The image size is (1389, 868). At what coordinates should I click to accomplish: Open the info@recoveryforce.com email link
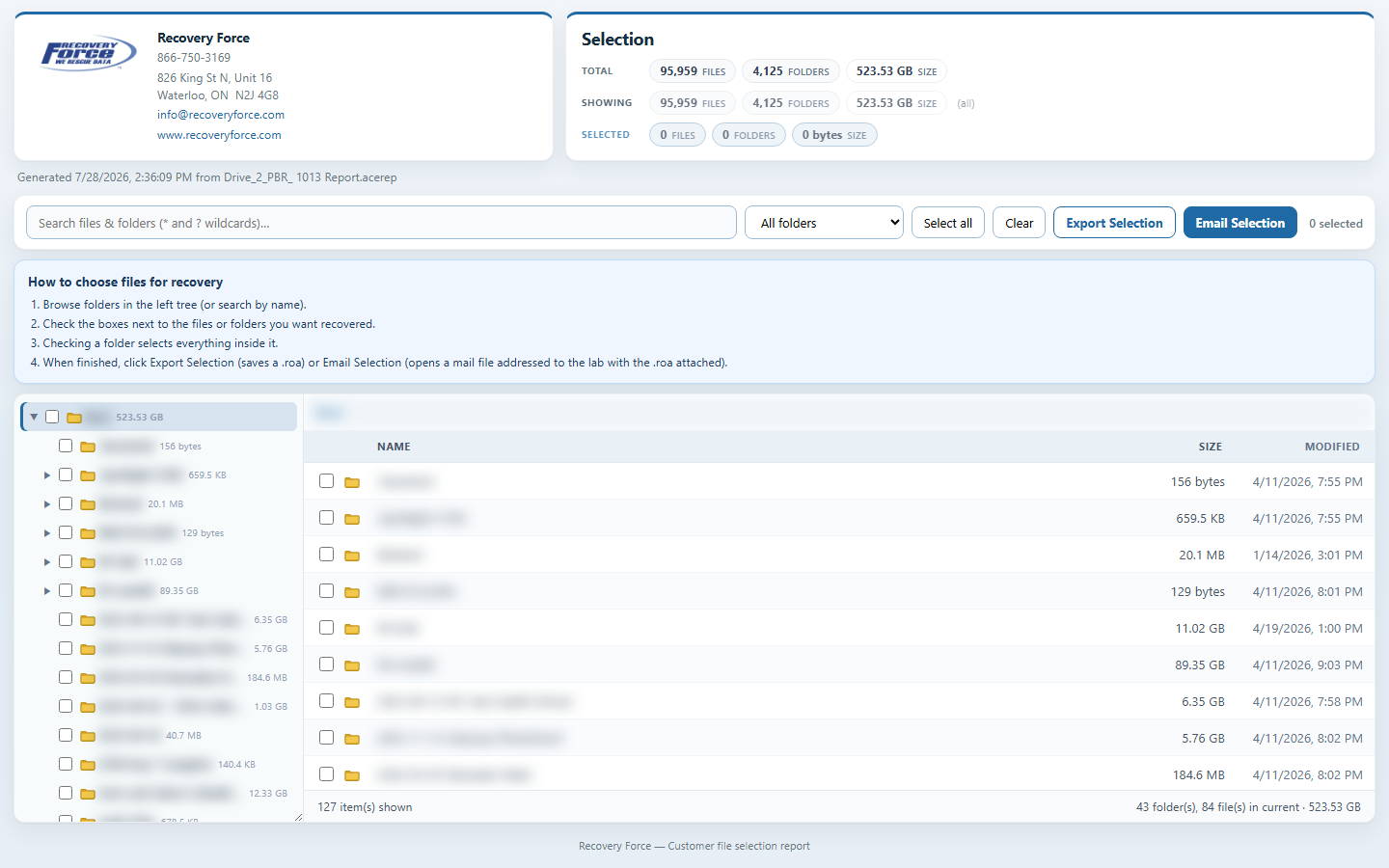pos(221,115)
